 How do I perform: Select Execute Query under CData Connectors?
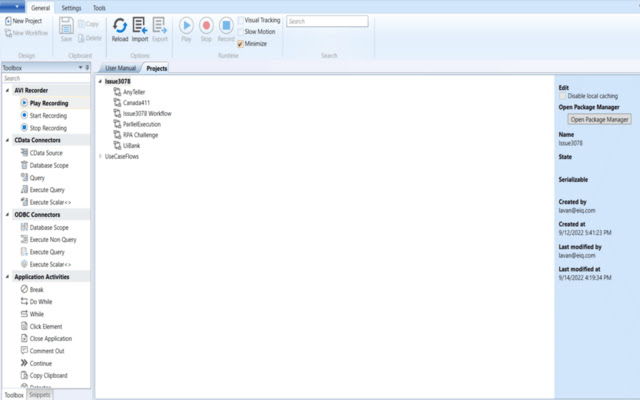click(x=47, y=190)
